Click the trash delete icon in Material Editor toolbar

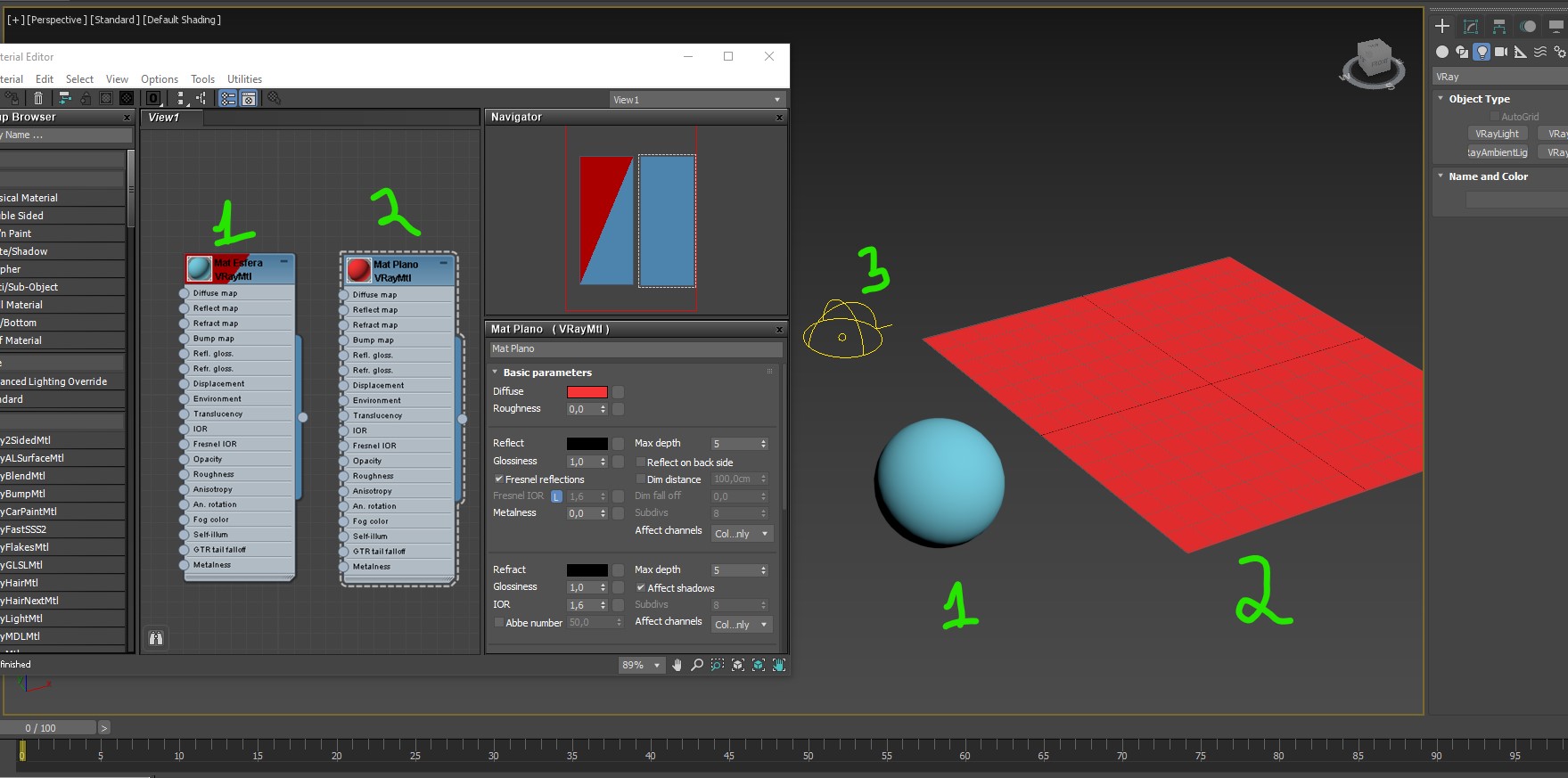point(38,99)
